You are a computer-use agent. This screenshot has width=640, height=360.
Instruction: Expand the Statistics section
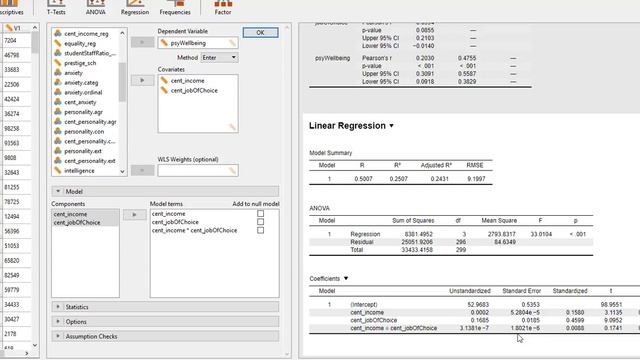click(165, 307)
